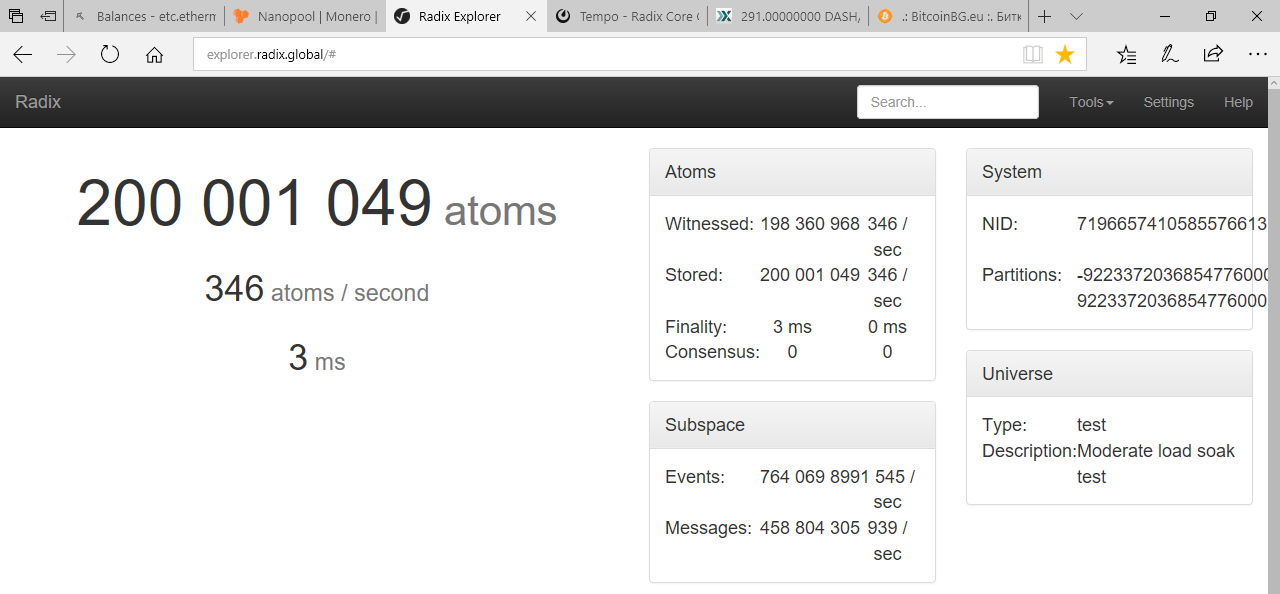Click the "Finality:" label
Screen dimensions: 1280x594
pos(696,327)
